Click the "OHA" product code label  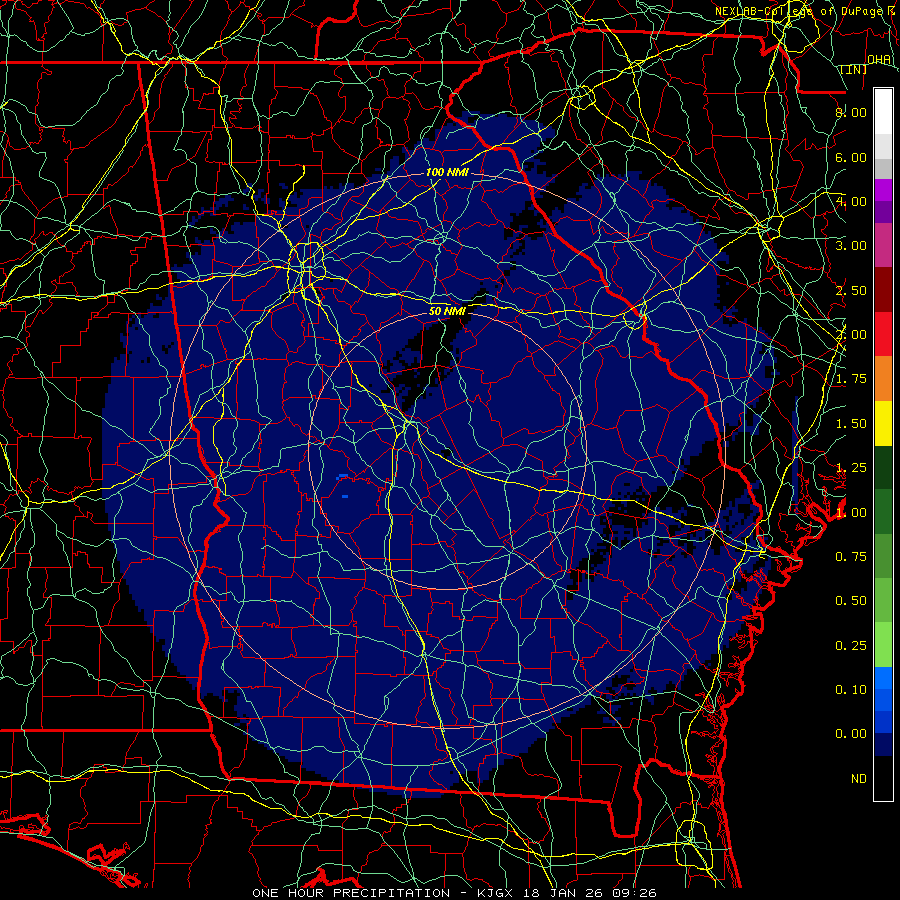click(x=879, y=60)
